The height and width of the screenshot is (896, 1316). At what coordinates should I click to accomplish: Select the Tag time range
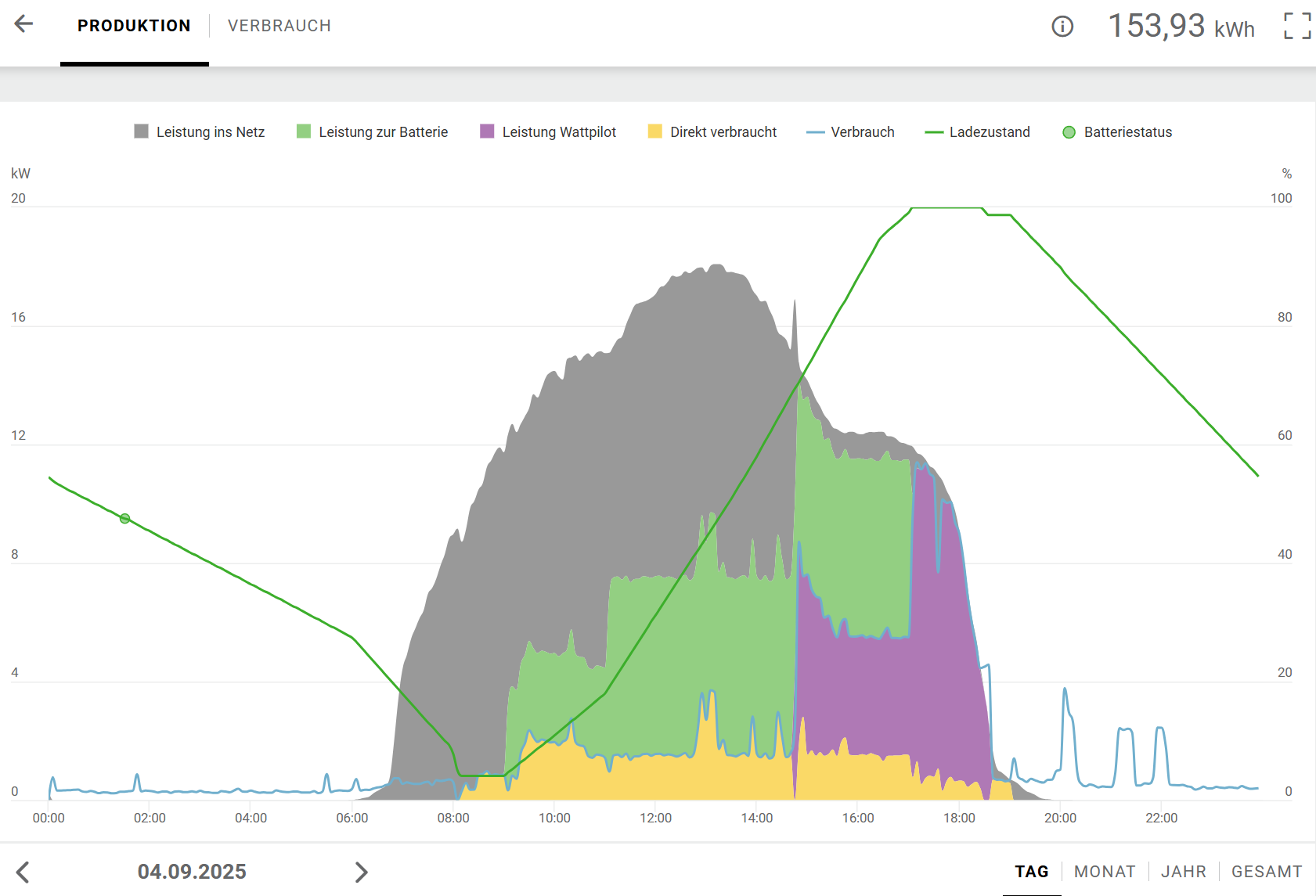(x=1031, y=872)
